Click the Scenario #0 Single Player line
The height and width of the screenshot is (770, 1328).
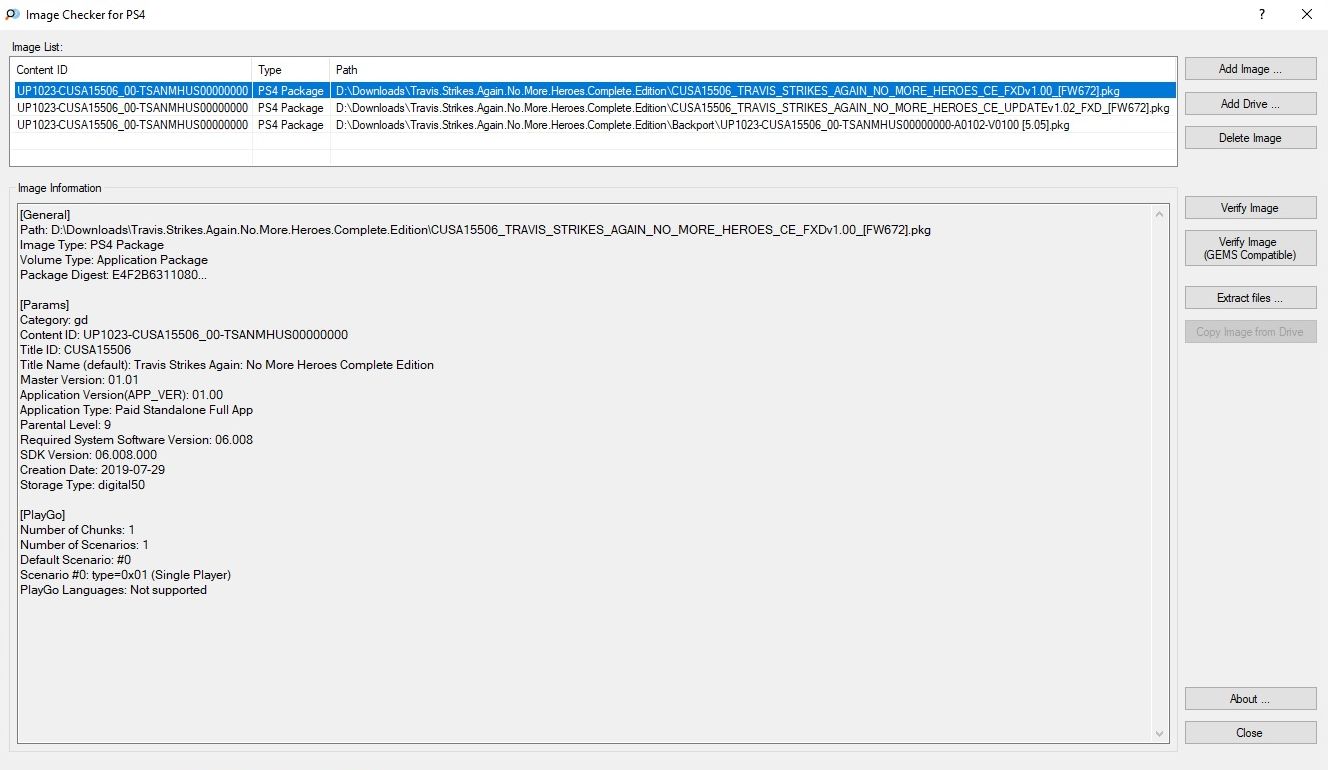pos(125,575)
